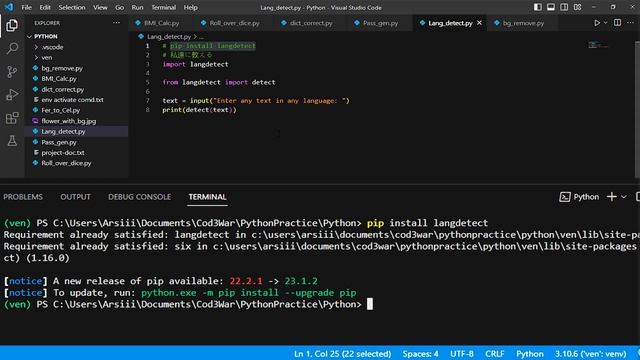Change line endings via CRLF
This screenshot has width=640, height=360.
(495, 354)
